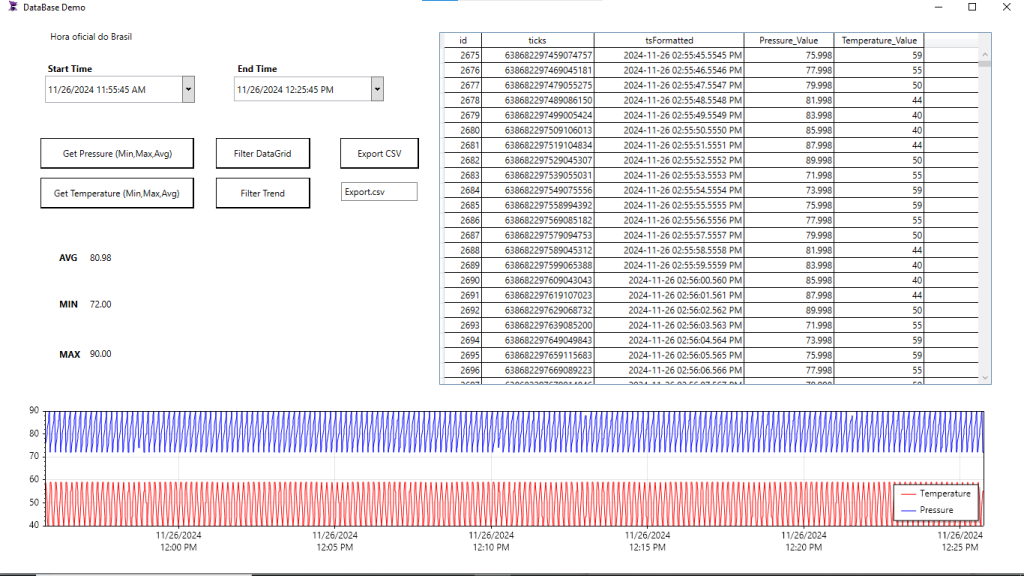1024x576 pixels.
Task: Select timestamp cell 02:55:45.5545 PM
Action: point(669,56)
